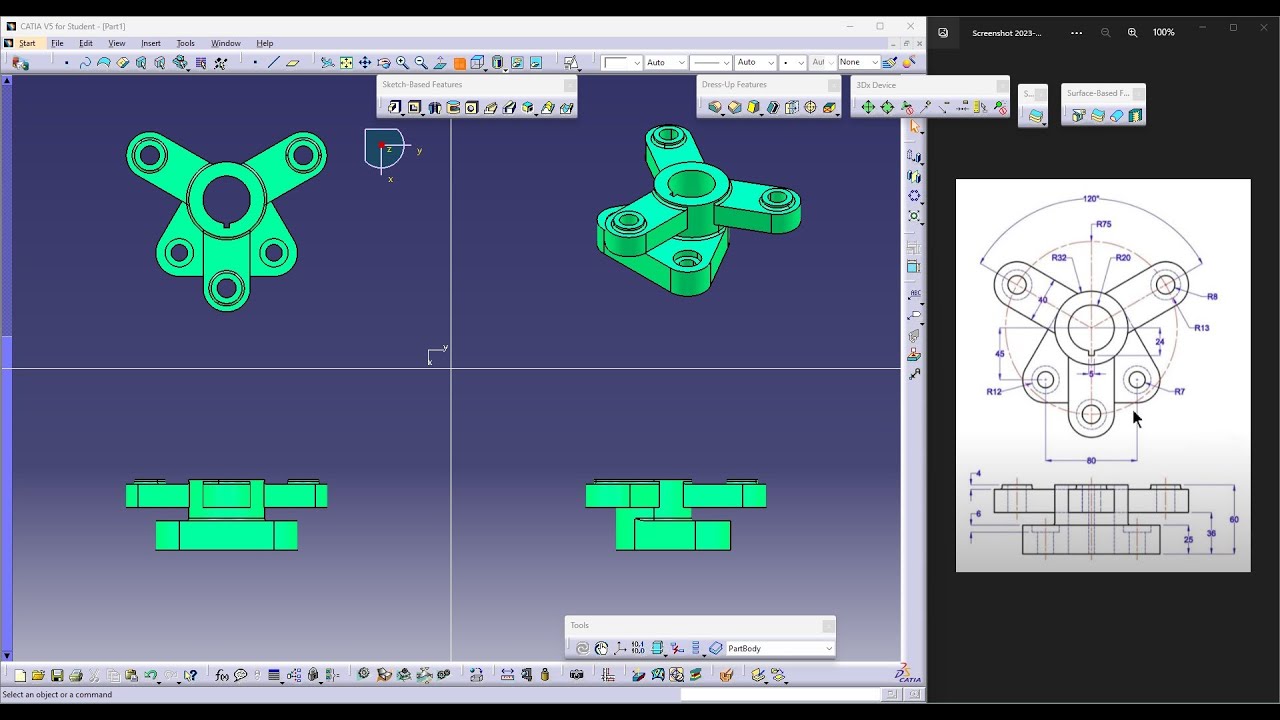The height and width of the screenshot is (720, 1280).
Task: Click the first 3Dx Device green arrows icon
Action: tap(867, 107)
